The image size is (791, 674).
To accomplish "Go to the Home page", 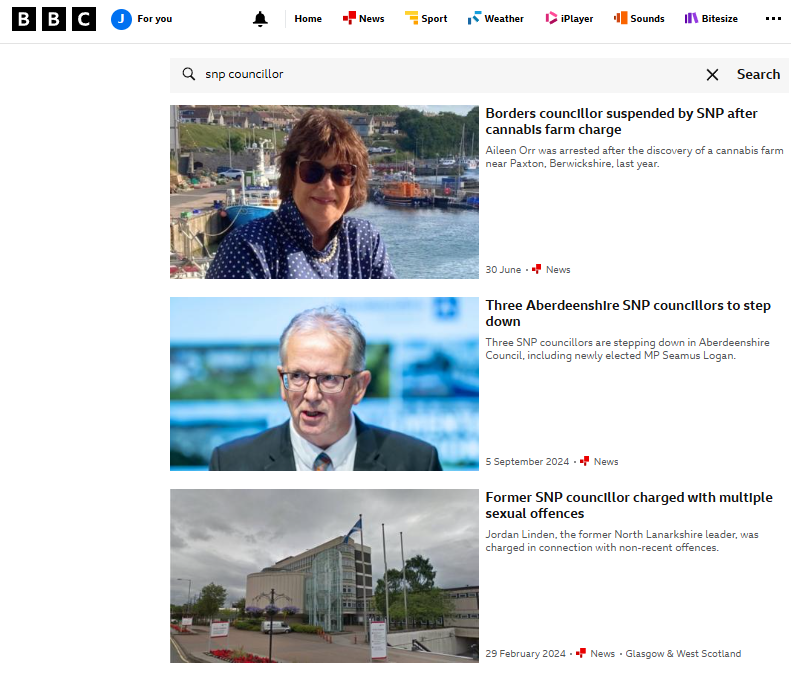I will point(308,19).
